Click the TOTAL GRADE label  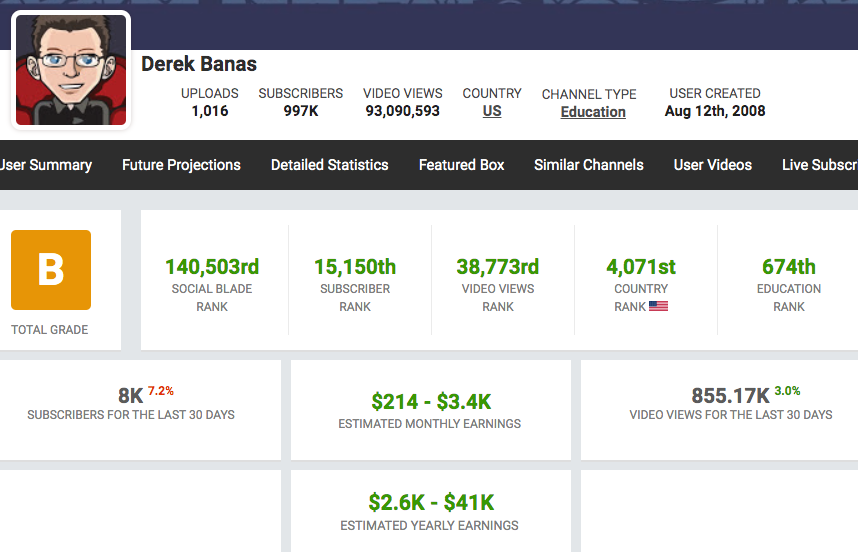point(50,330)
